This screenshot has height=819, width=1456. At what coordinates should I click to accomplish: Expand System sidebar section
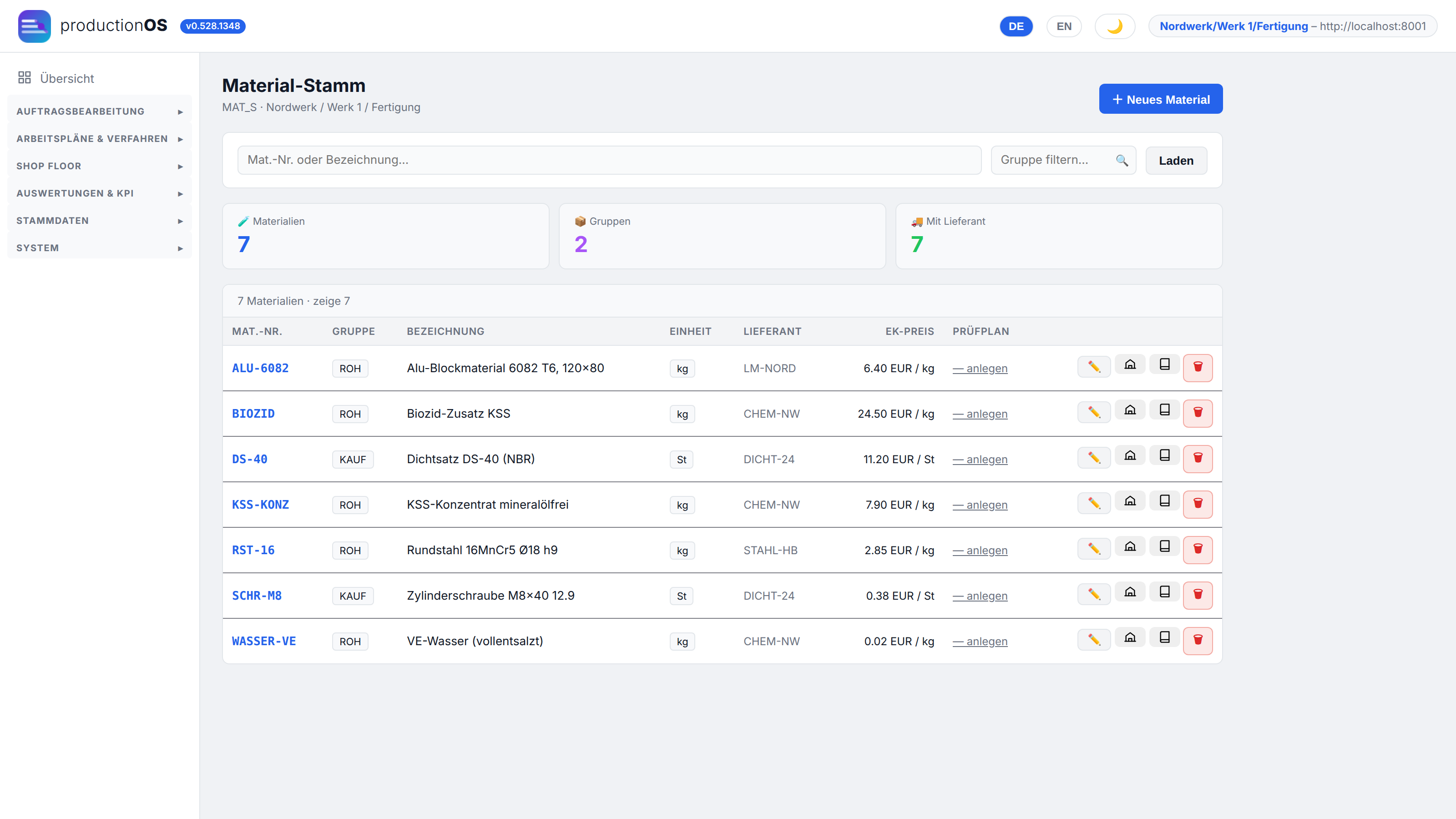[100, 248]
